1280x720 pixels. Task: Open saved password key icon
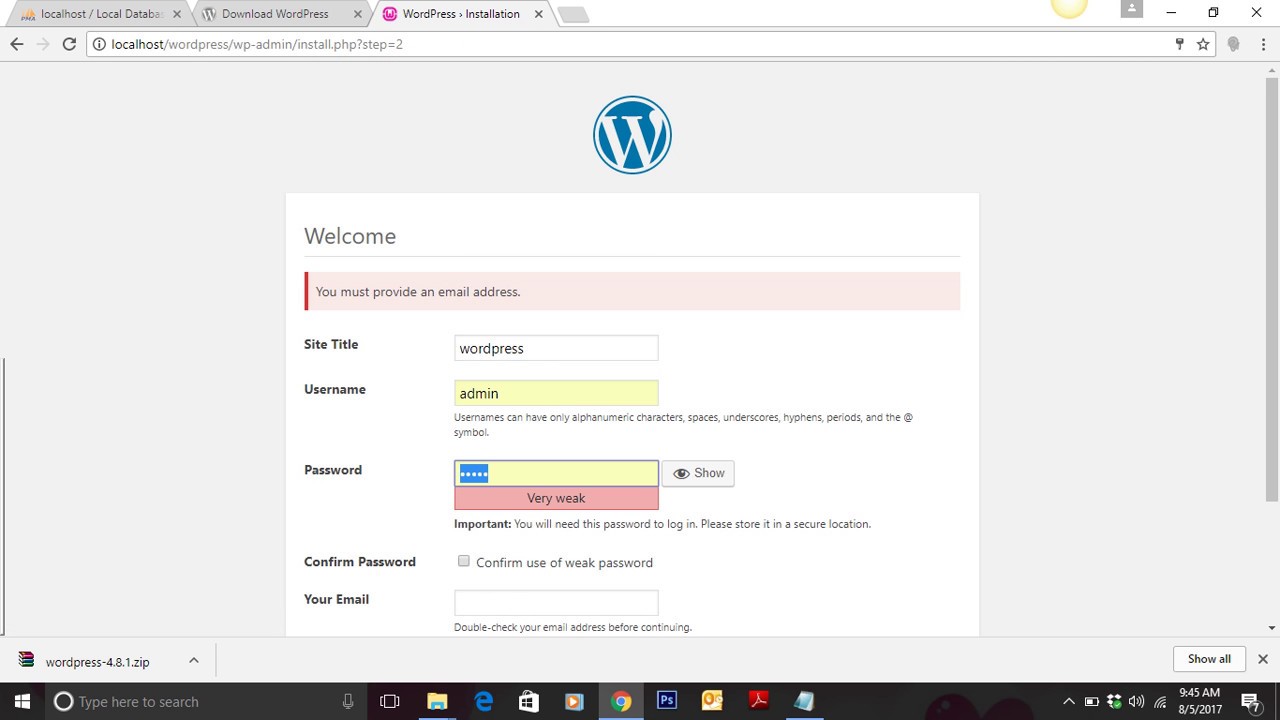(1179, 44)
